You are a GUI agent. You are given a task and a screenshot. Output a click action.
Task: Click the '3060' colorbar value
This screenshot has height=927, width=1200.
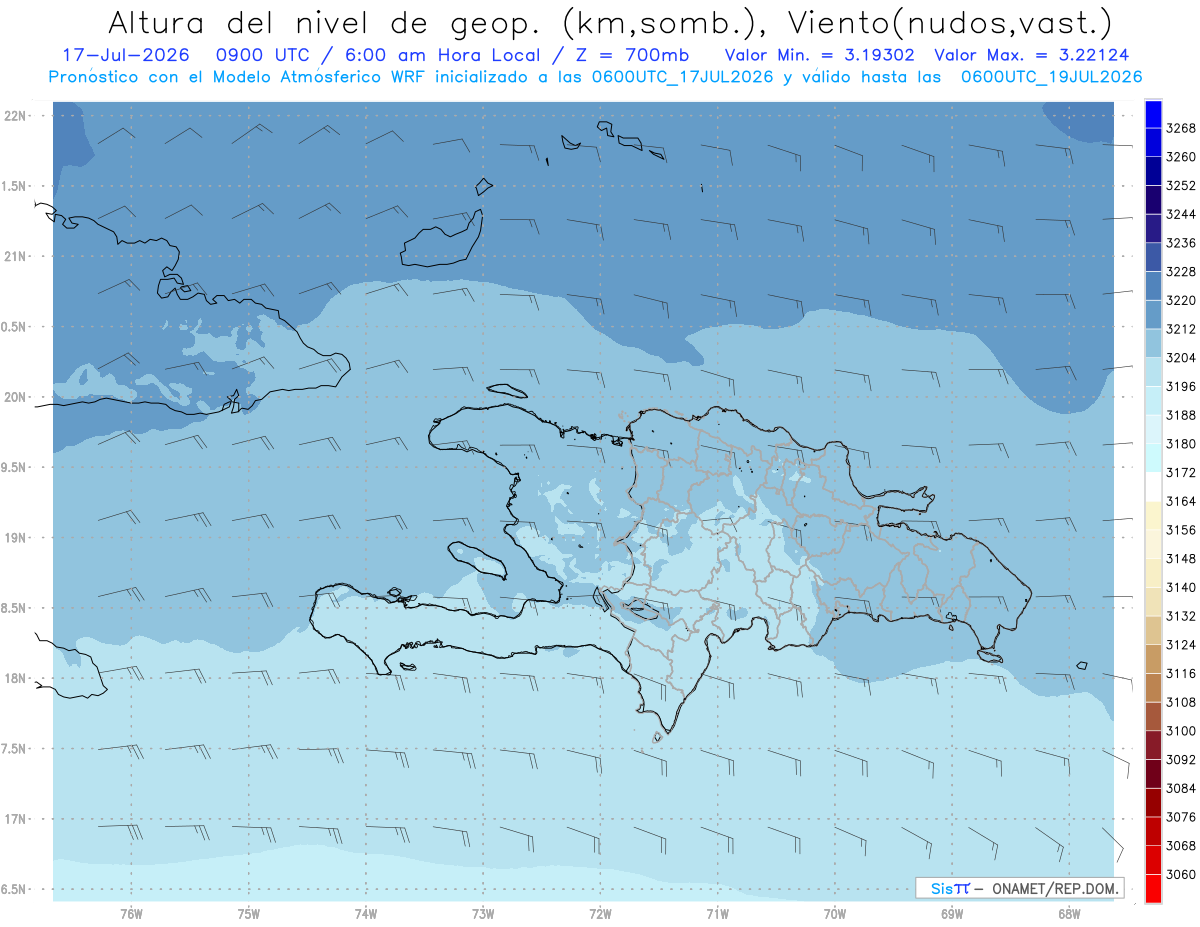tap(1181, 874)
